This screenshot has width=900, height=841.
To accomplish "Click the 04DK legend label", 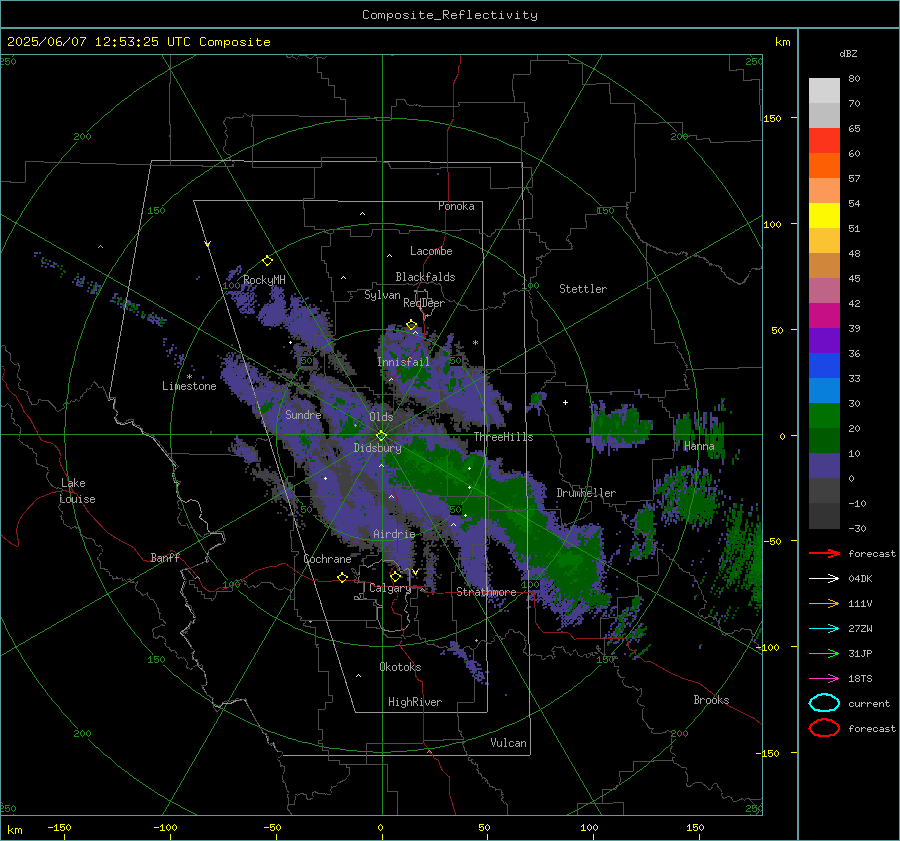I will [860, 578].
